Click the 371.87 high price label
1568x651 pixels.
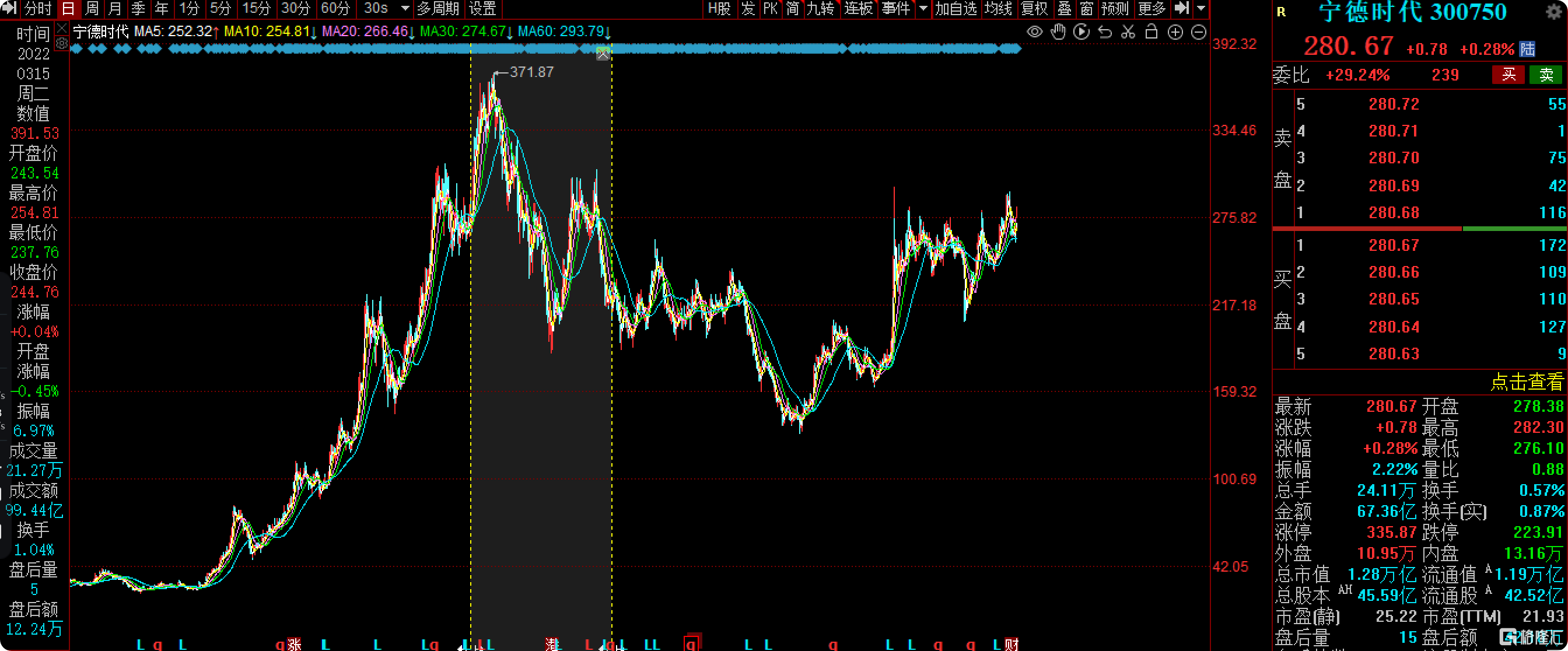pos(531,72)
